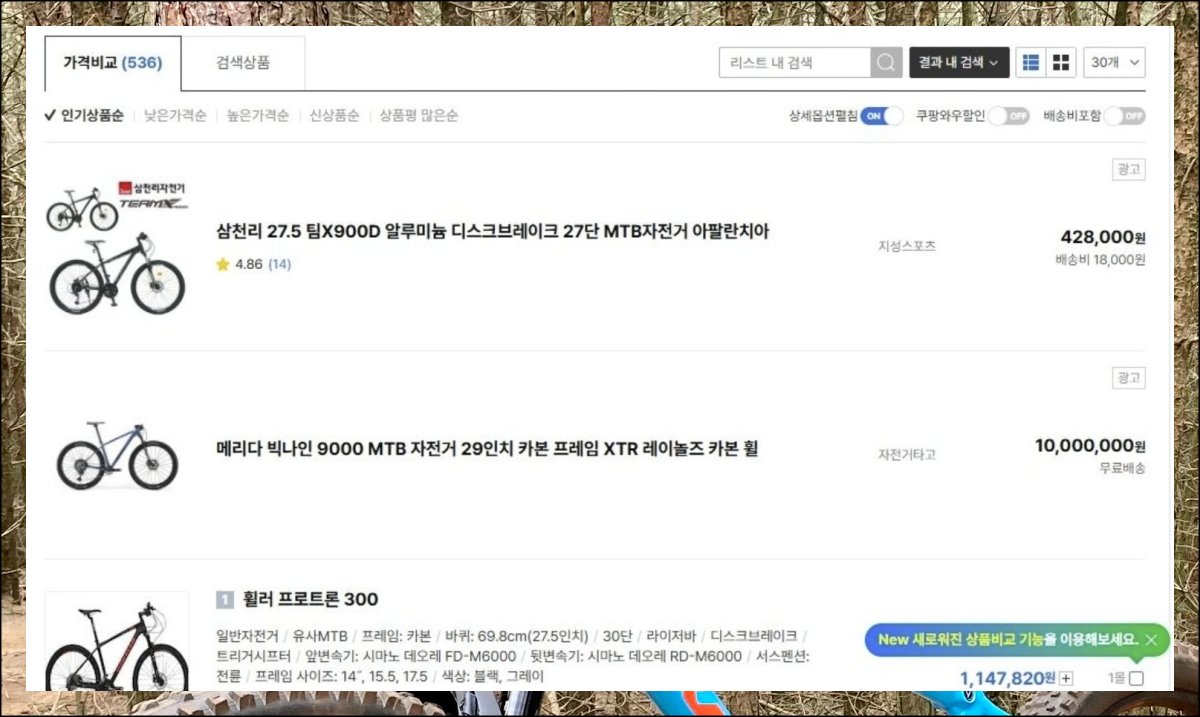Click the 무료배송 text
The height and width of the screenshot is (717, 1200).
tap(1122, 468)
